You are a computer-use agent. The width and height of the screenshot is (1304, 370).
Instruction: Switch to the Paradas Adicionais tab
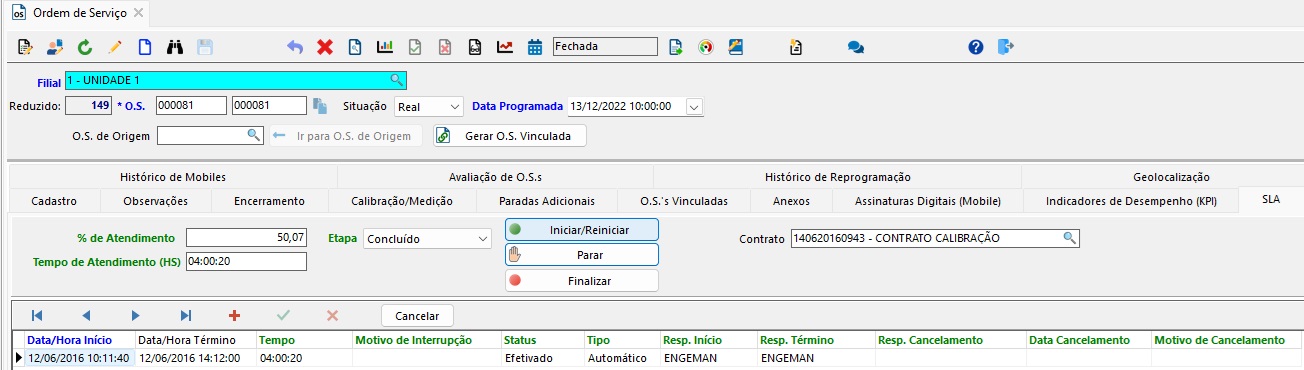(547, 201)
